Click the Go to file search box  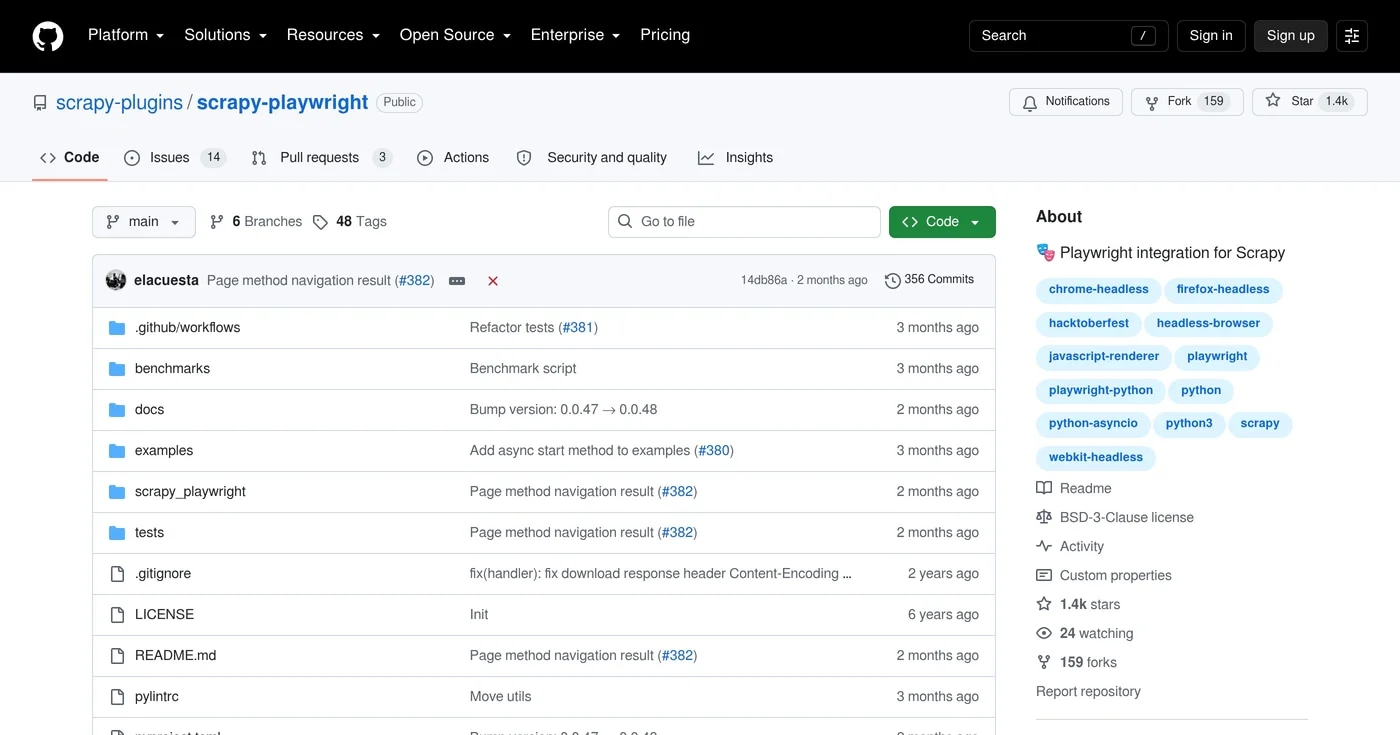click(x=744, y=222)
